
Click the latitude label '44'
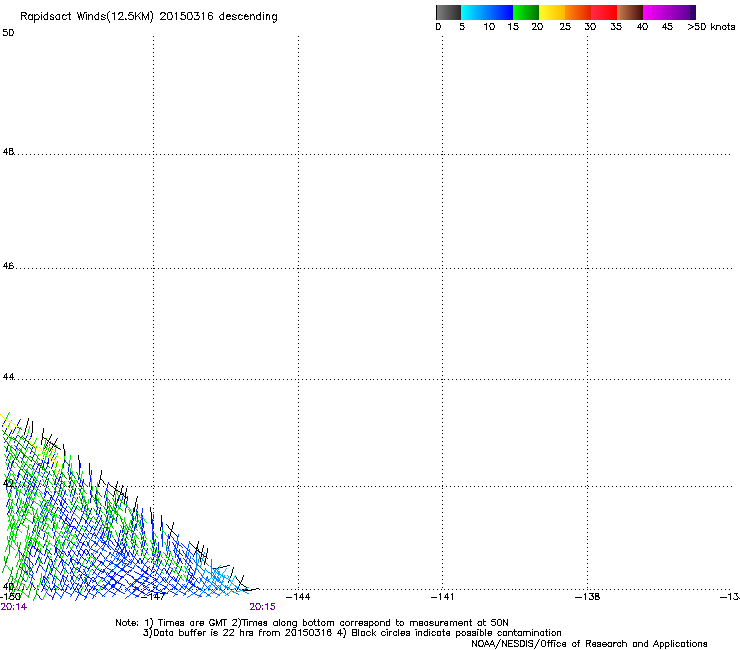pyautogui.click(x=8, y=377)
